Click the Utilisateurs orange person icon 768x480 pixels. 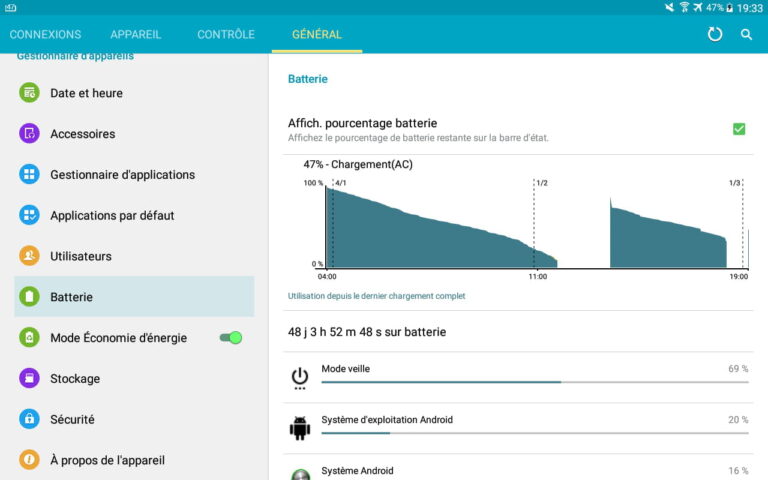tap(29, 256)
